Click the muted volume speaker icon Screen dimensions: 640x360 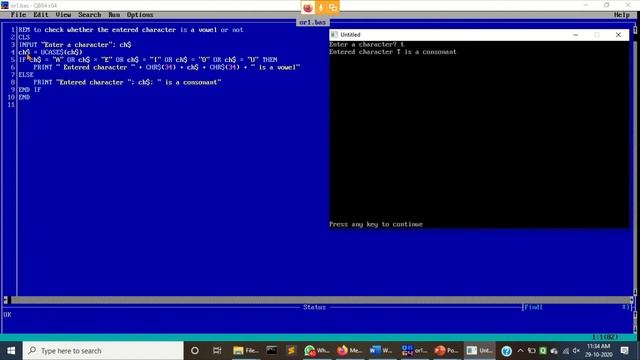click(576, 351)
